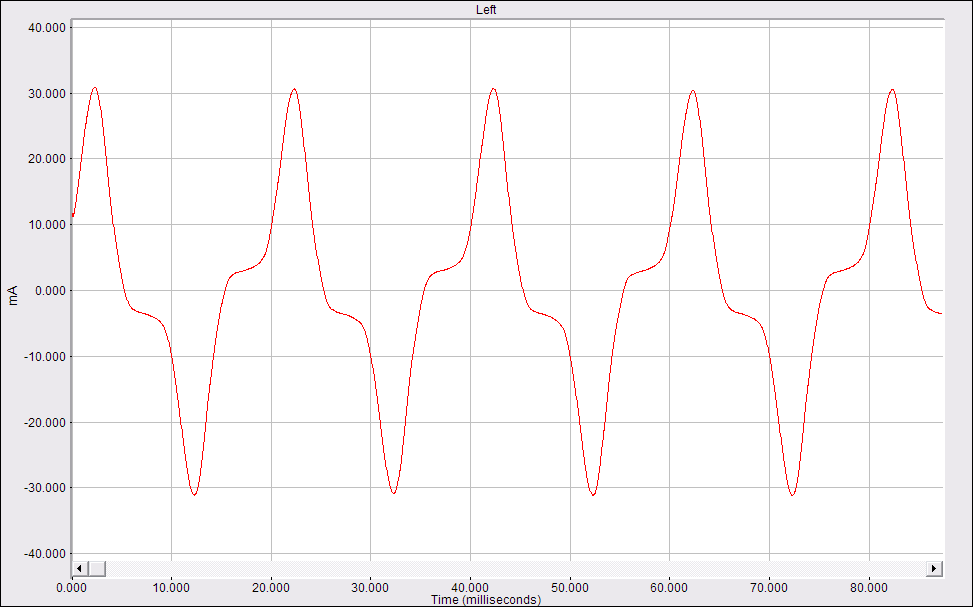Click the 30.000 y-axis value
The image size is (973, 607).
(47, 94)
